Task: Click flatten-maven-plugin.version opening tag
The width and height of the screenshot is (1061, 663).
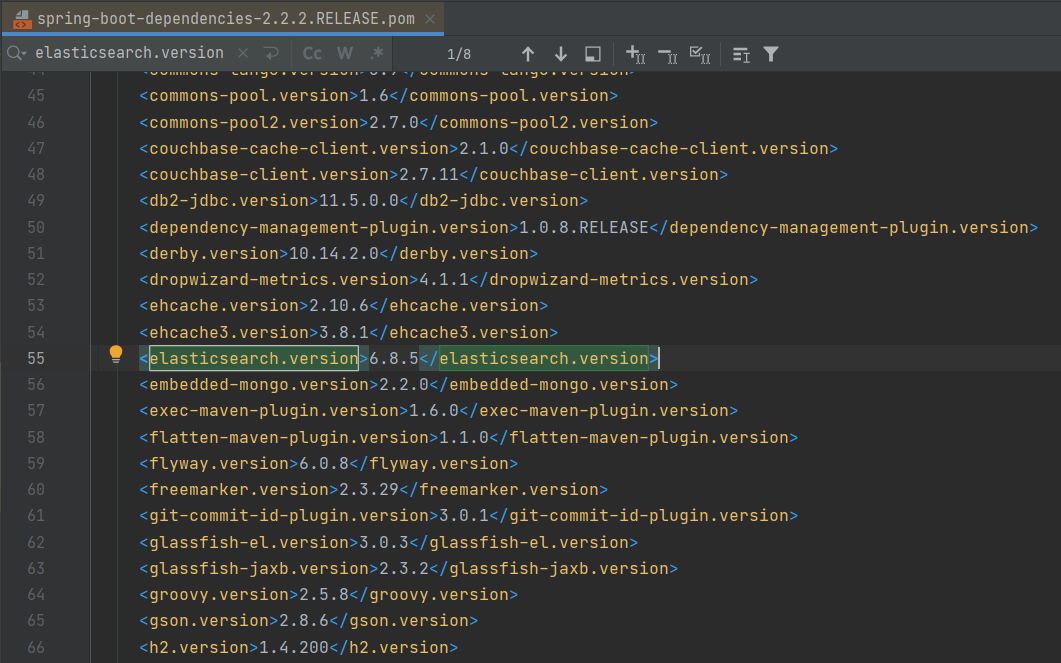Action: pyautogui.click(x=289, y=437)
